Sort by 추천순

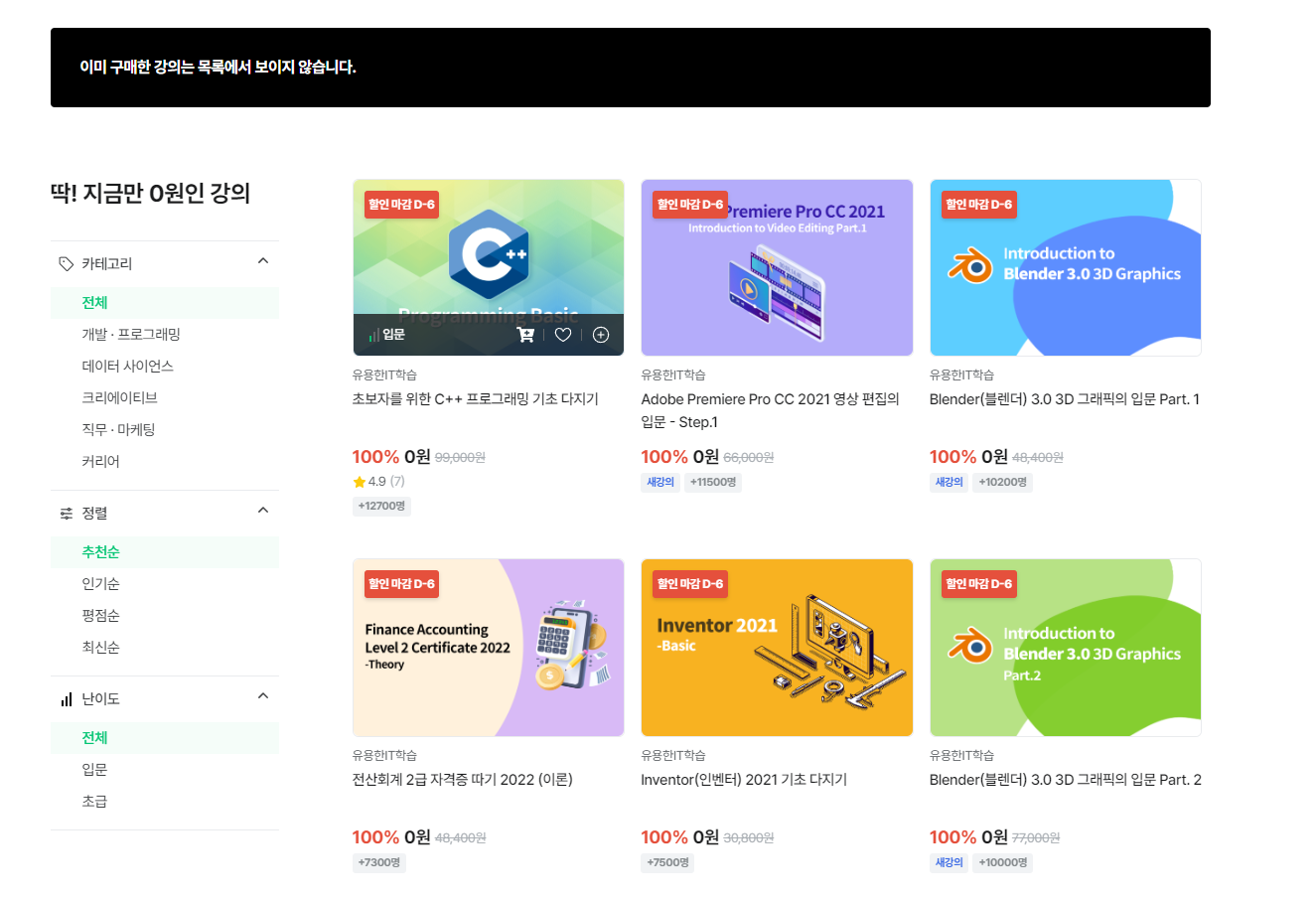click(165, 552)
